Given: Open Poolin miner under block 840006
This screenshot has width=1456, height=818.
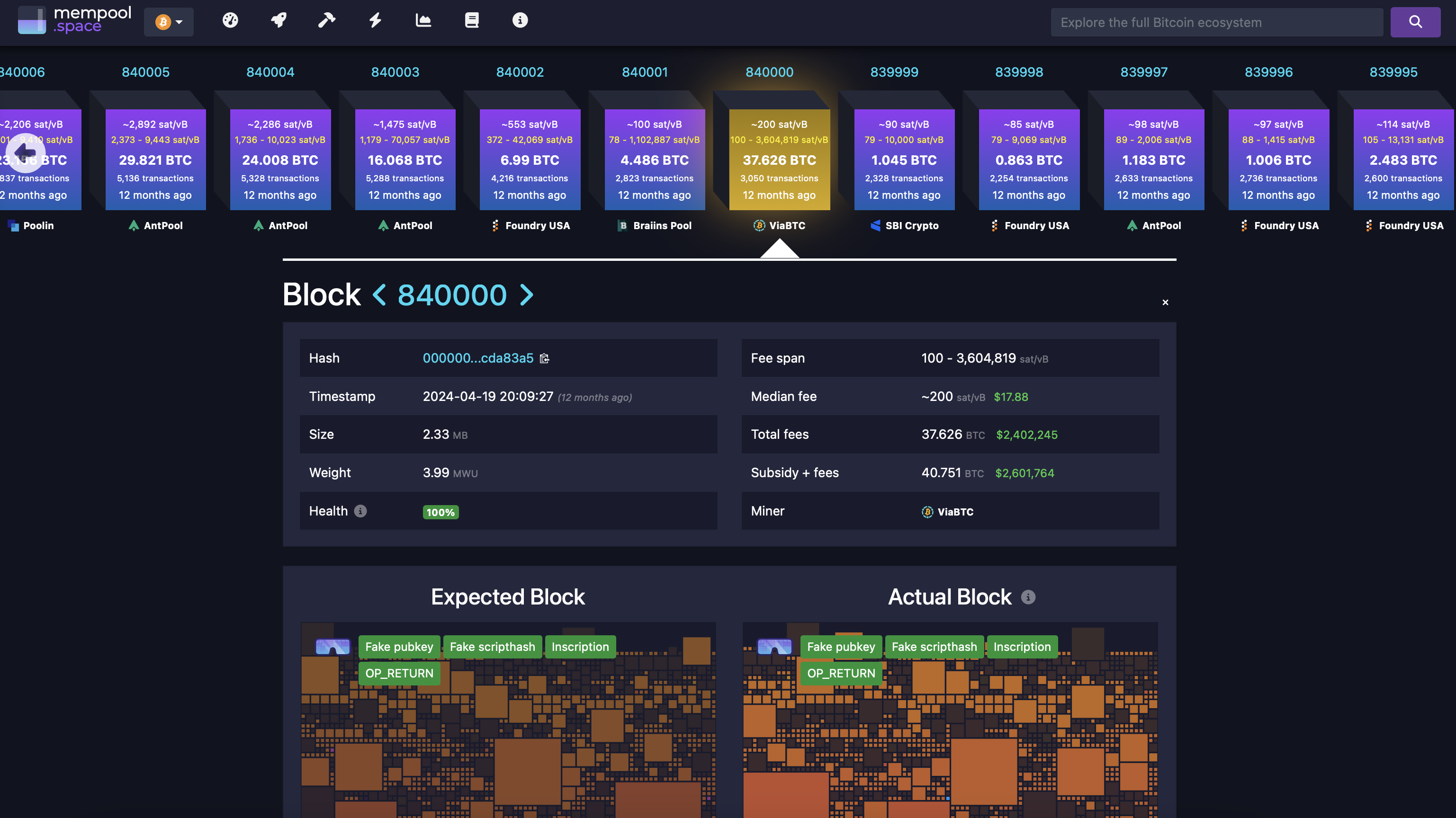Looking at the screenshot, I should click(x=30, y=225).
